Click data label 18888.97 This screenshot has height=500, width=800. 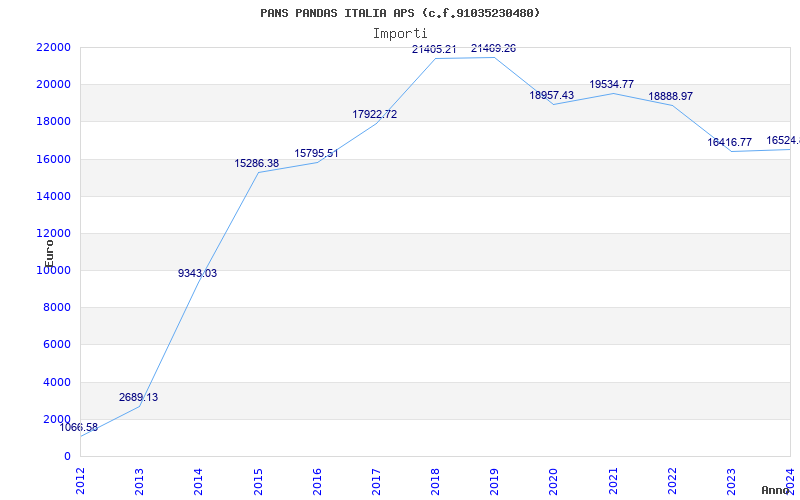click(670, 96)
